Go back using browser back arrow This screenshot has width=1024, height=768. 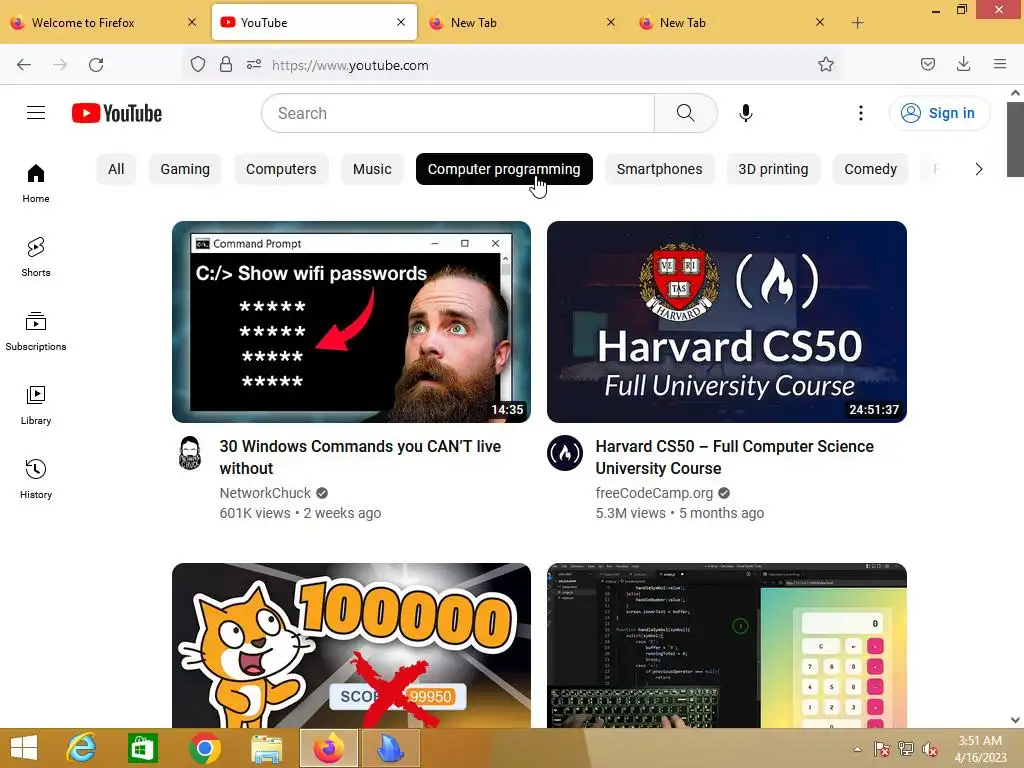tap(24, 65)
